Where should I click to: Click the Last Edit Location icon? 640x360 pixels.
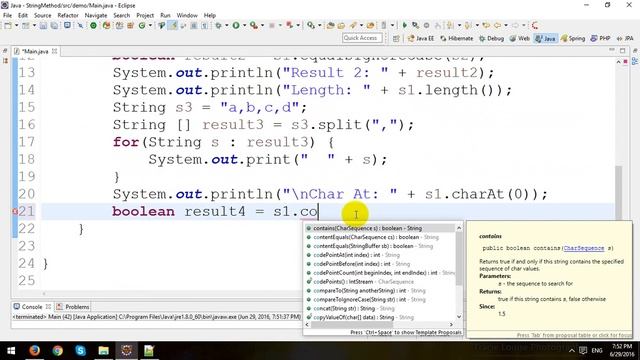click(x=486, y=25)
